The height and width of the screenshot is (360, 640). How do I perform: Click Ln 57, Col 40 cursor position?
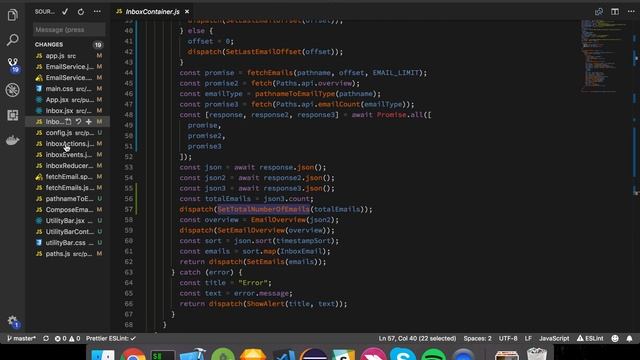tap(417, 339)
